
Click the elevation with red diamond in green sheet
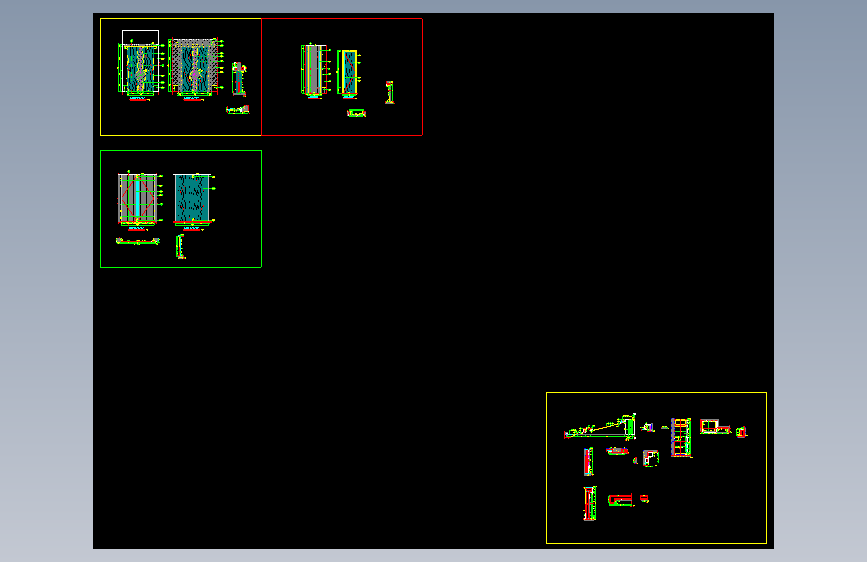tap(138, 200)
